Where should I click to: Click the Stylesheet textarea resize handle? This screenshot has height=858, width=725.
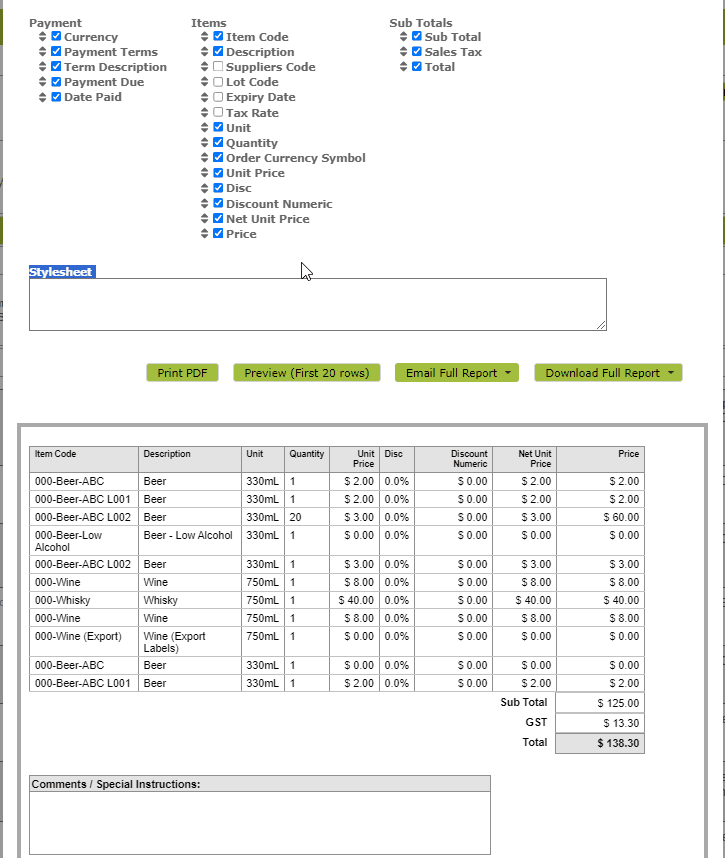tap(601, 325)
